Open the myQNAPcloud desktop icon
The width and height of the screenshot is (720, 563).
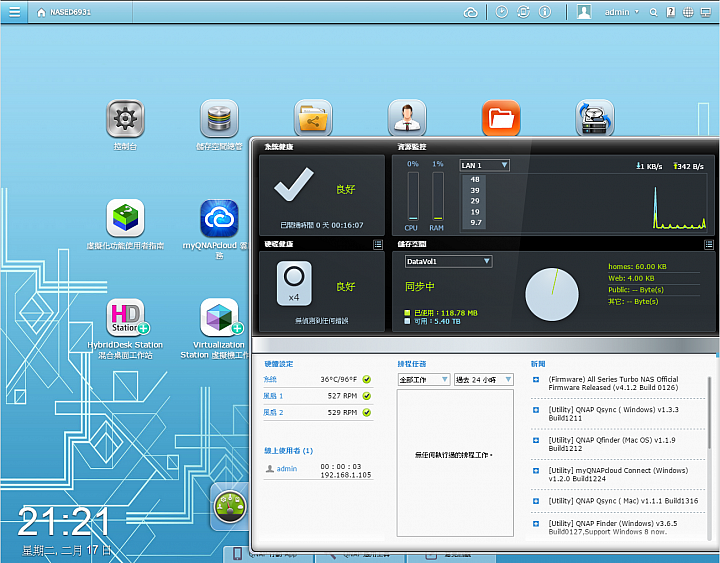tap(219, 218)
